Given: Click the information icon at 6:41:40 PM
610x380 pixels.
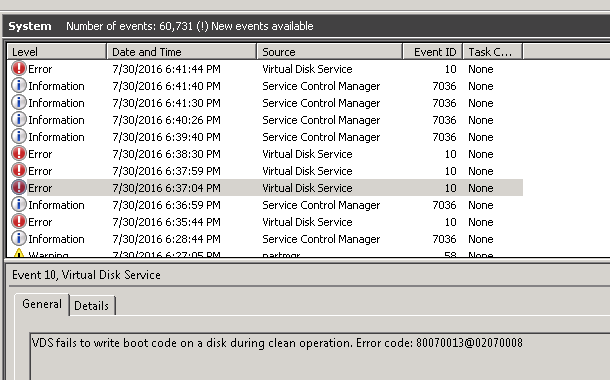Looking at the screenshot, I should pos(19,86).
